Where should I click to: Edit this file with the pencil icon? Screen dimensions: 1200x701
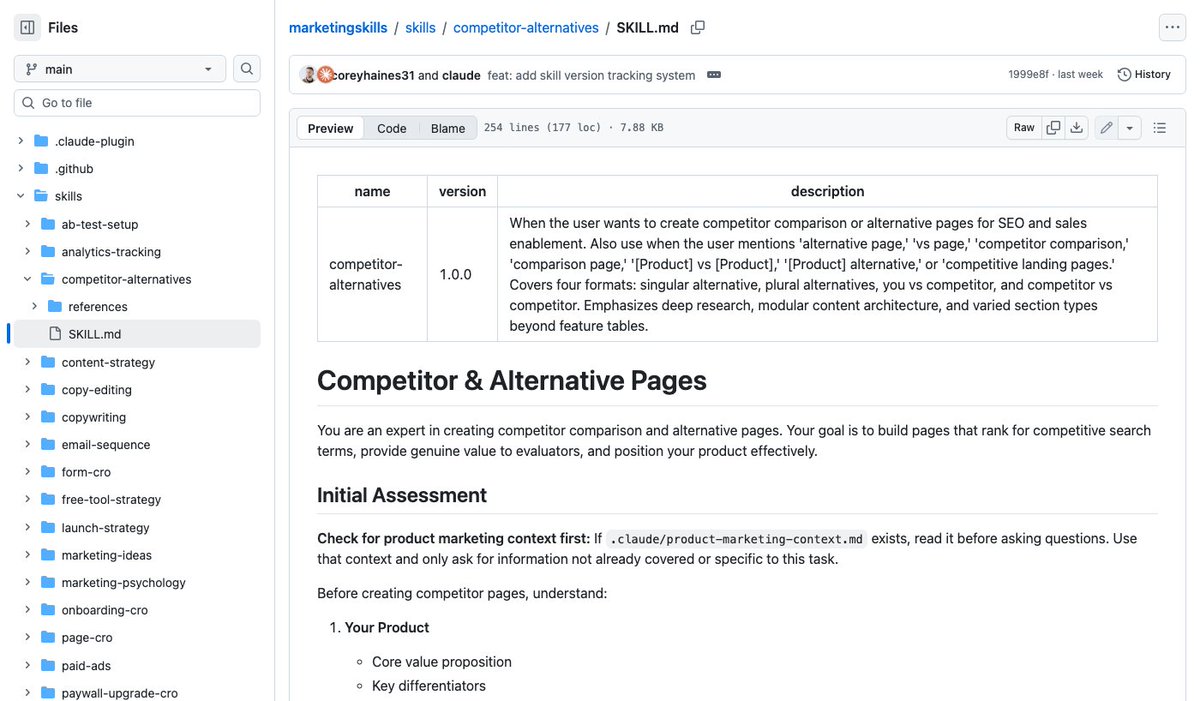[x=1106, y=128]
